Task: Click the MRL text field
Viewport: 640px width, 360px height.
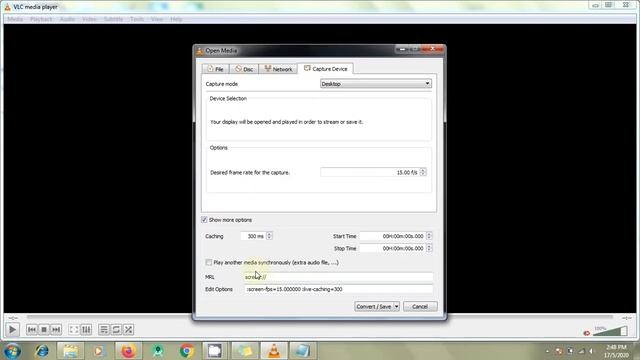Action: [338, 277]
